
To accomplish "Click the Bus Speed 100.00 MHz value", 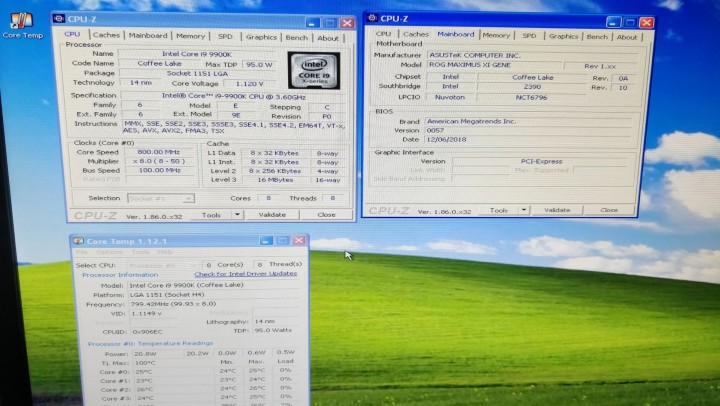I will click(159, 170).
